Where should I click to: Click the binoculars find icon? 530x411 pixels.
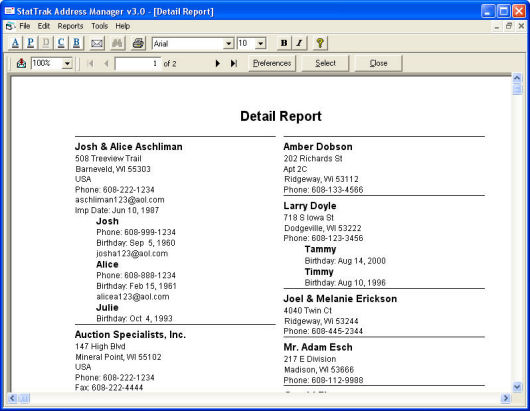click(117, 43)
